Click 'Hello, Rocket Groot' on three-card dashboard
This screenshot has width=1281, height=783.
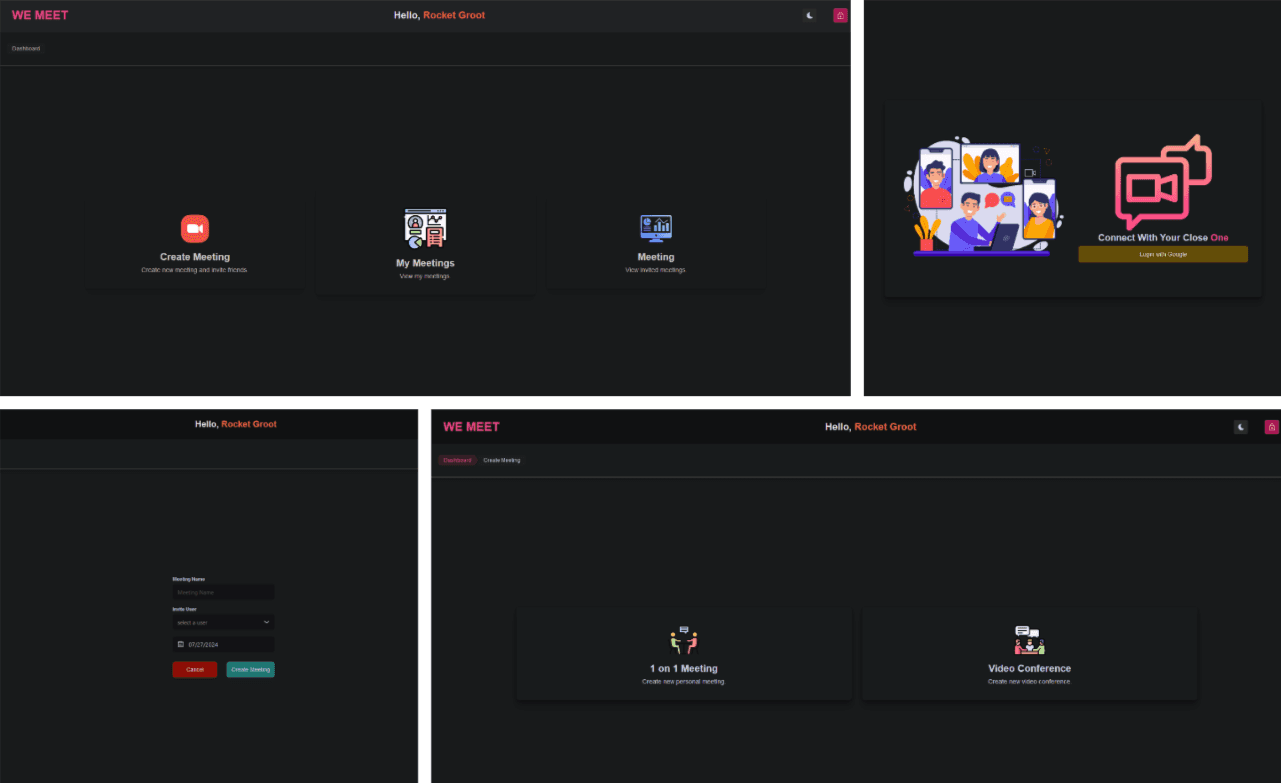(x=440, y=15)
